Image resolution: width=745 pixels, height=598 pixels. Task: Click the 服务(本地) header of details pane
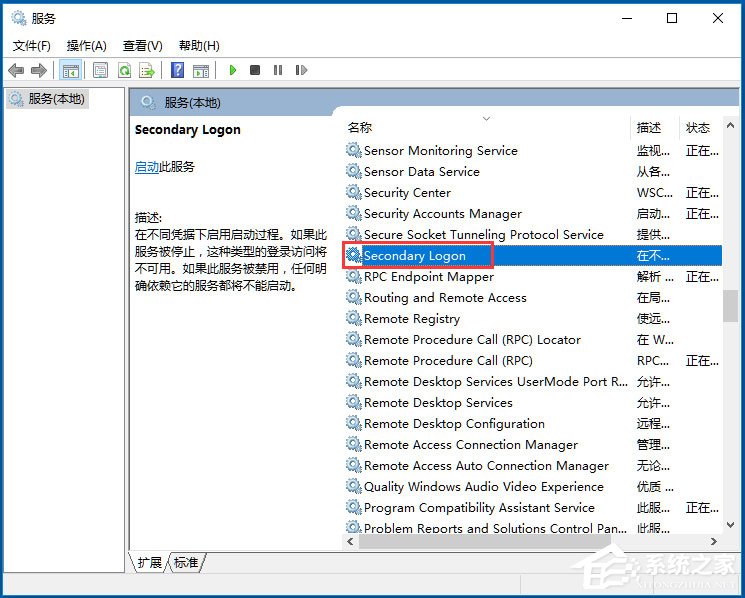192,103
